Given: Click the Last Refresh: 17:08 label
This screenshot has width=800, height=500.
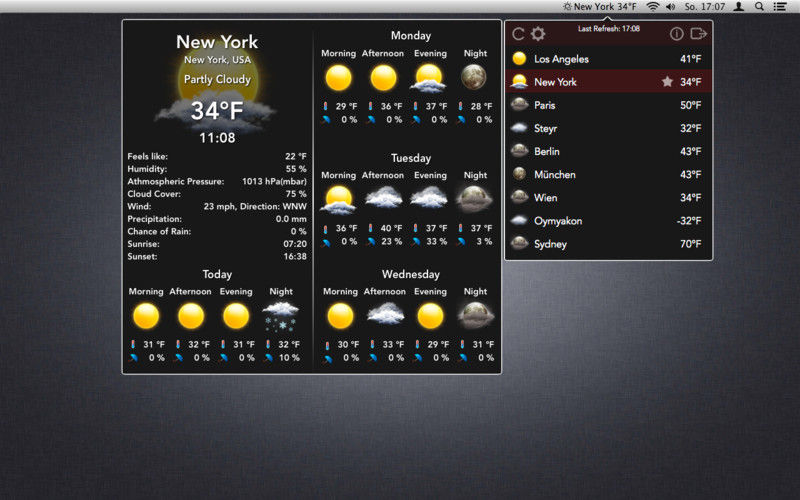Looking at the screenshot, I should pyautogui.click(x=609, y=29).
